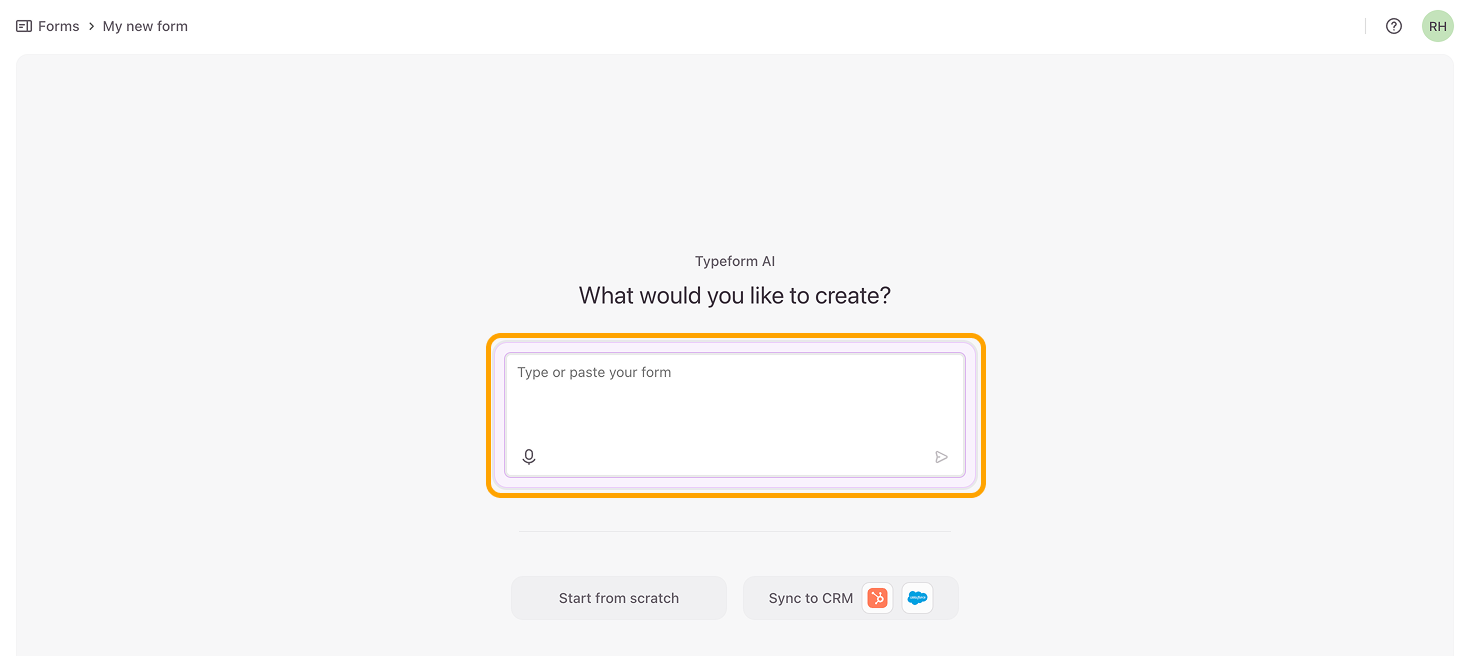Start voice input with the microphone icon
1470x656 pixels.
[x=529, y=457]
